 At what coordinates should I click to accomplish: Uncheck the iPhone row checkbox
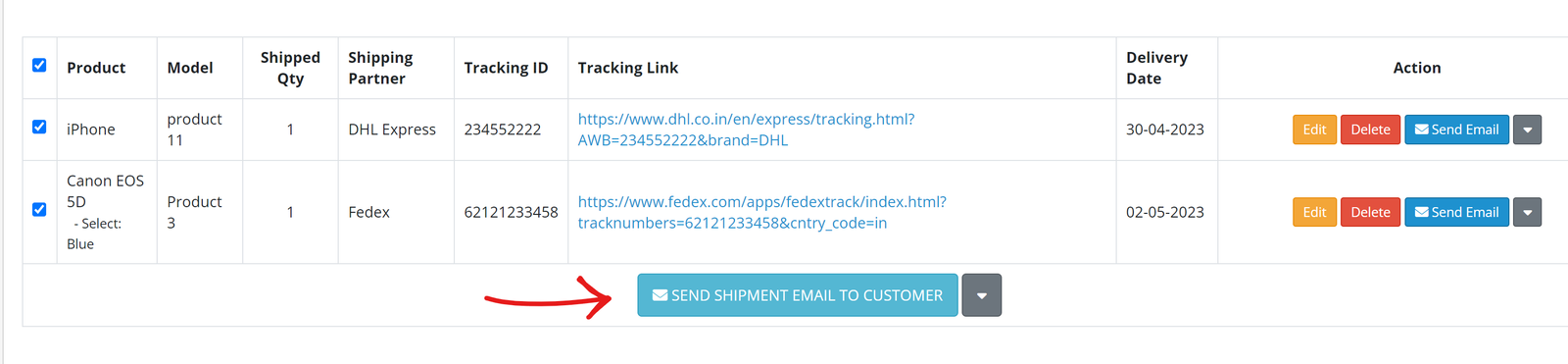point(39,127)
